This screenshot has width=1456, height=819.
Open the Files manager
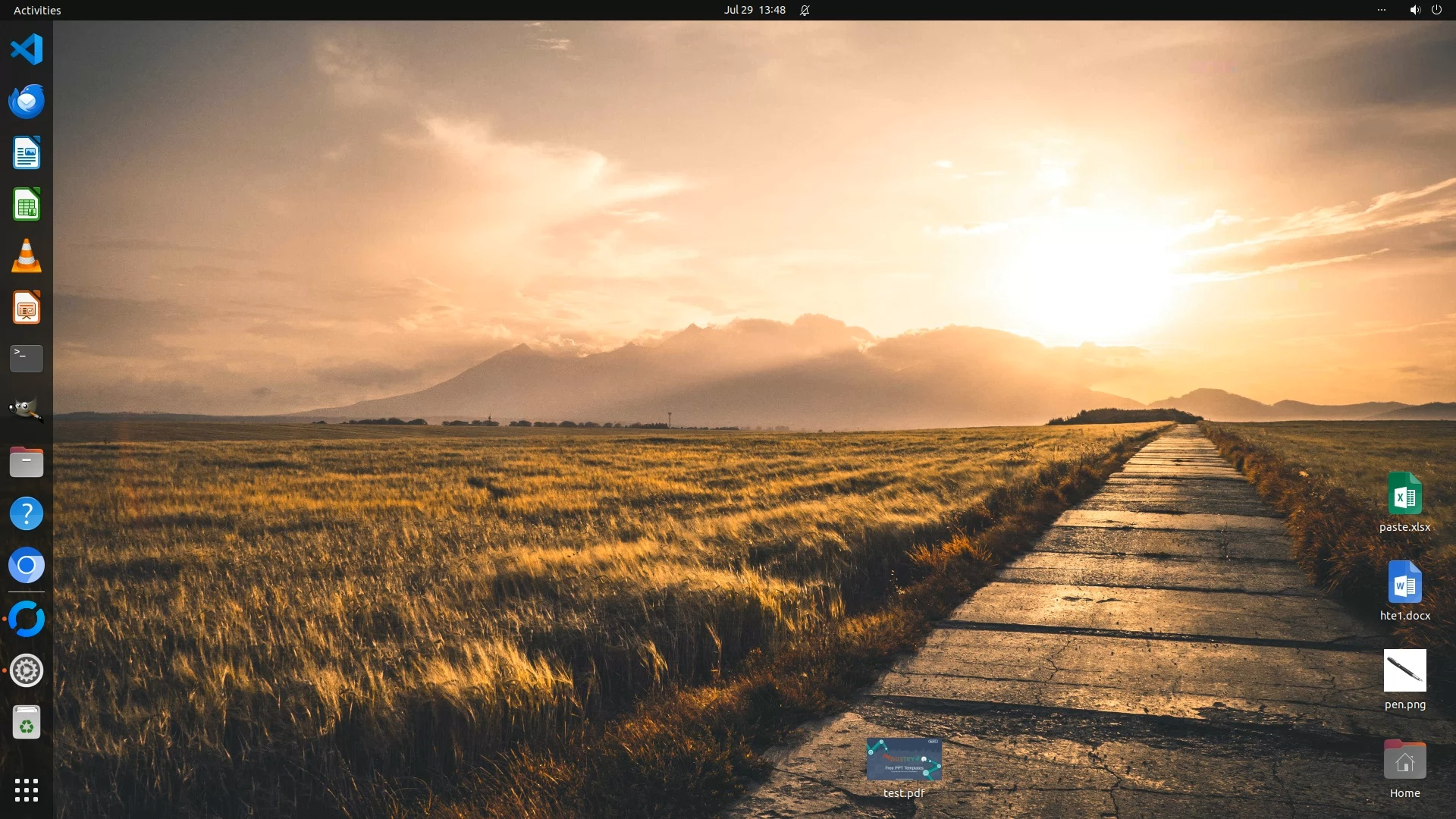(27, 462)
